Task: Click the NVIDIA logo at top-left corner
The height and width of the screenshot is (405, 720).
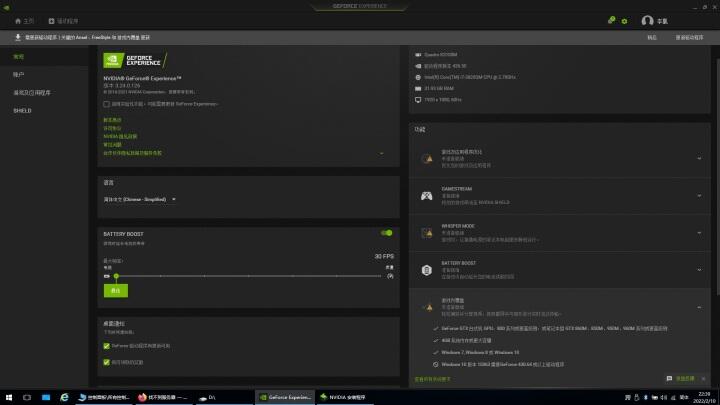Action: click(6, 7)
